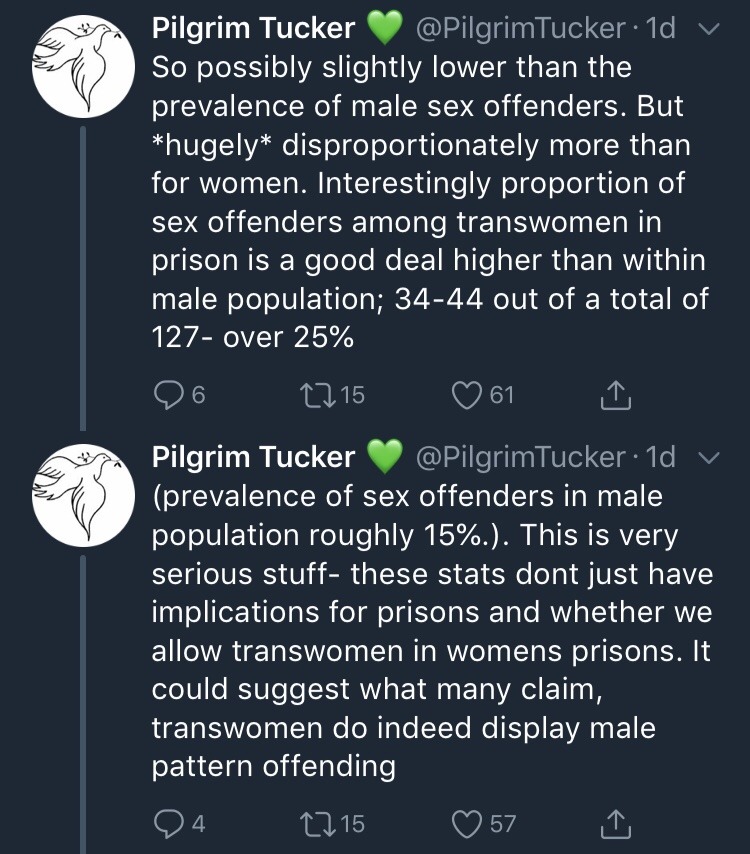
Task: Open Pilgrim Tucker's name on second tweet
Action: tap(253, 458)
